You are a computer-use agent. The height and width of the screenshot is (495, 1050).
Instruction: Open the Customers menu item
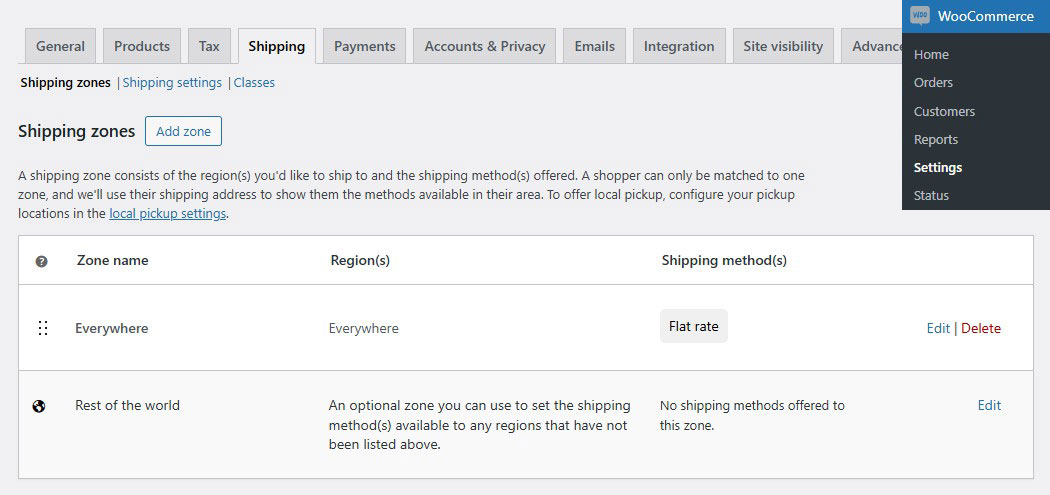coord(944,111)
